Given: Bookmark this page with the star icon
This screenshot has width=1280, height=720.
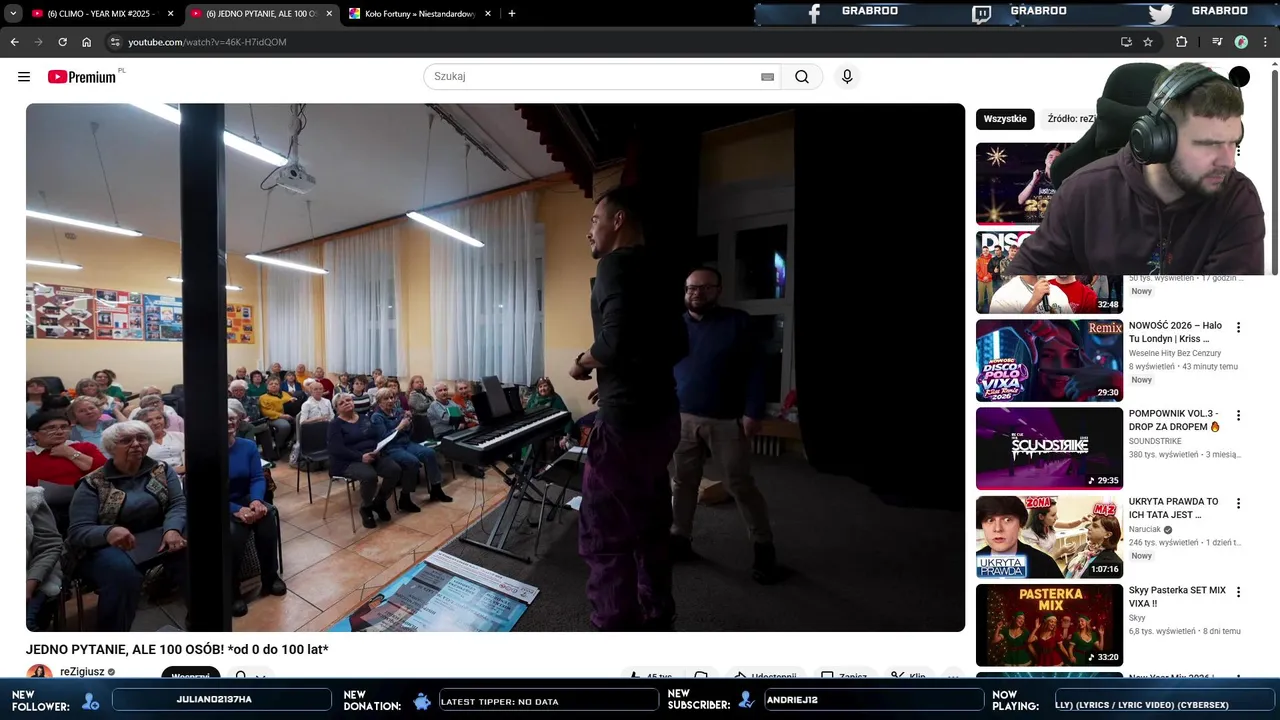Looking at the screenshot, I should click(x=1148, y=42).
